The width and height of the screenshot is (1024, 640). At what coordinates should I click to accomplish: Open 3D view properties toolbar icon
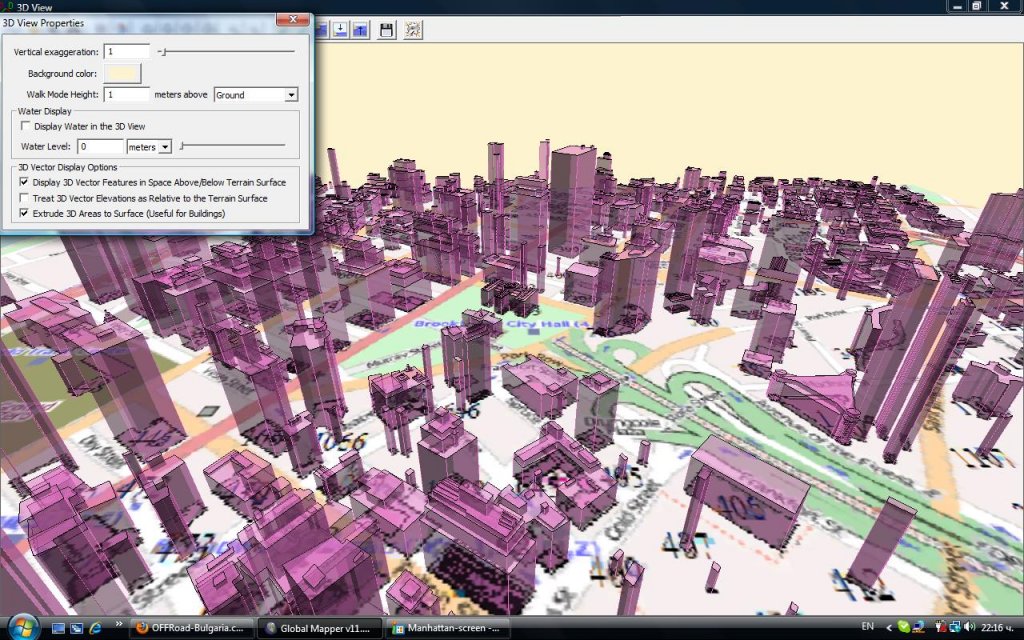[413, 30]
